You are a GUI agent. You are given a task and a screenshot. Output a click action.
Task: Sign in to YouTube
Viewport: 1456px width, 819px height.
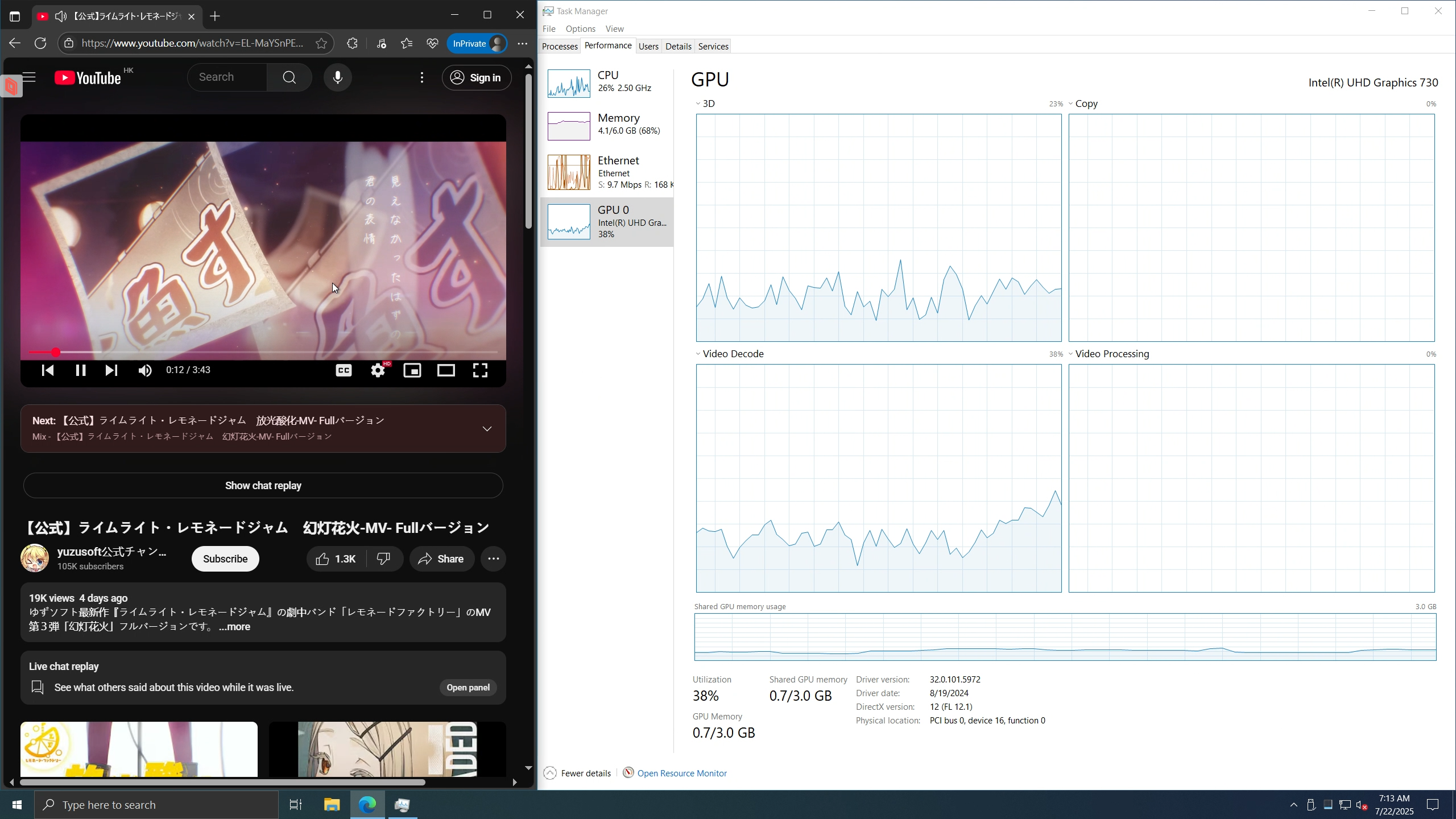477,77
